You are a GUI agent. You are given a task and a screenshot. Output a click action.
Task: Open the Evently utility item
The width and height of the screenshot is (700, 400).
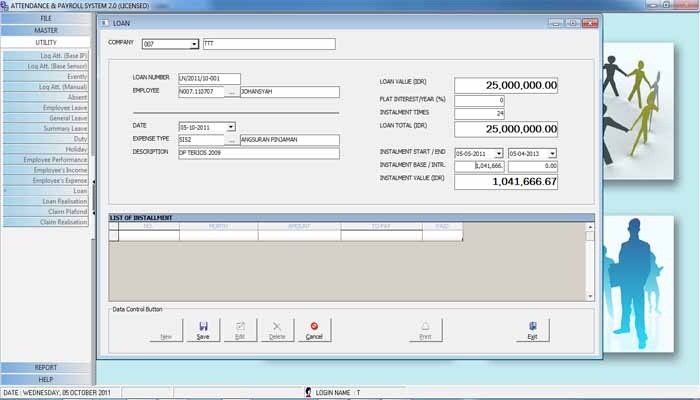tap(46, 76)
